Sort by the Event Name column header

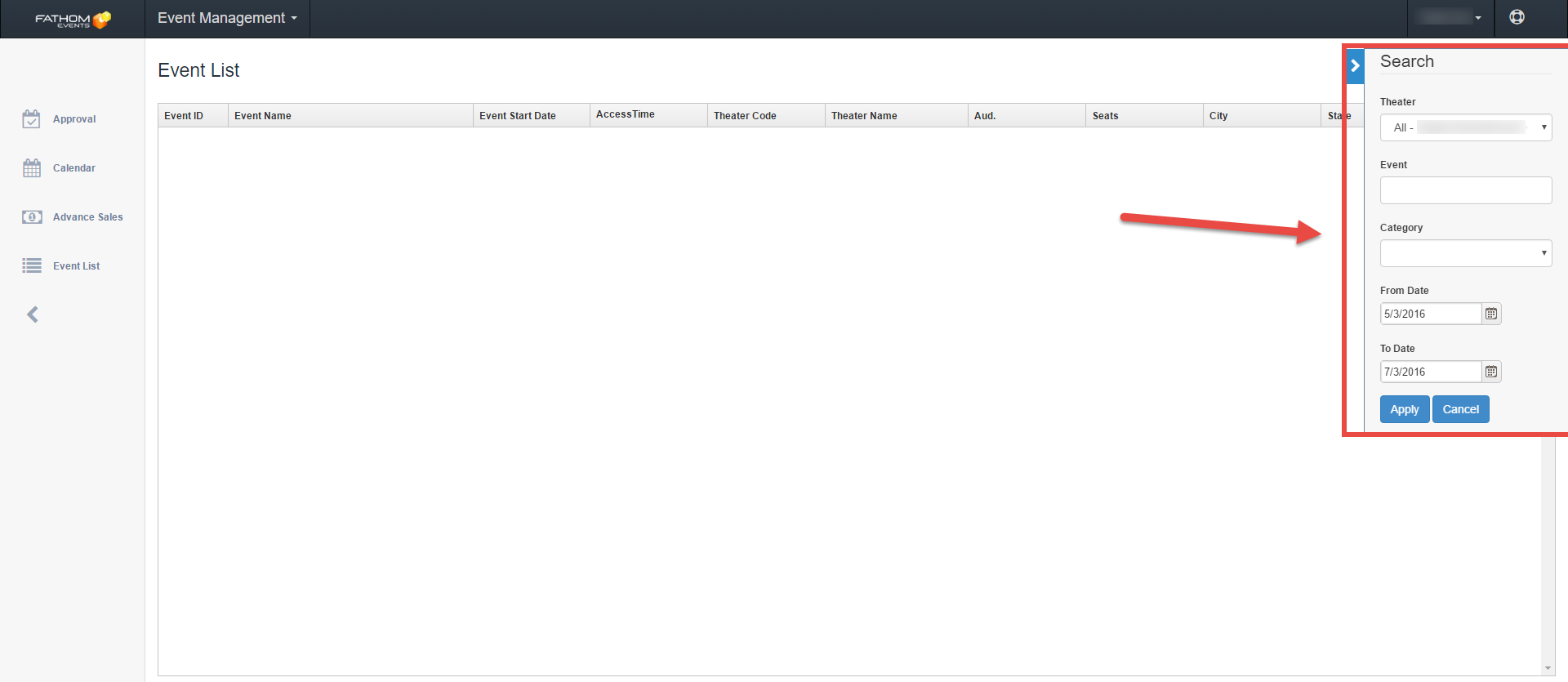(x=263, y=116)
